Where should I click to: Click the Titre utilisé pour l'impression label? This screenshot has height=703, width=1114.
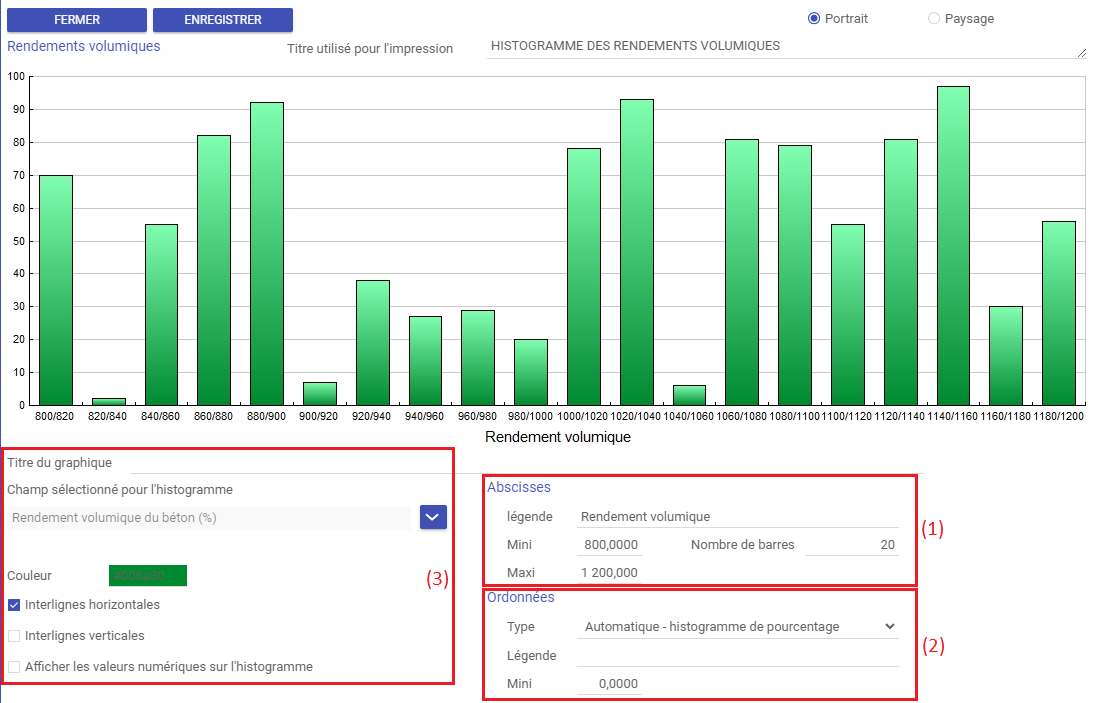[369, 48]
